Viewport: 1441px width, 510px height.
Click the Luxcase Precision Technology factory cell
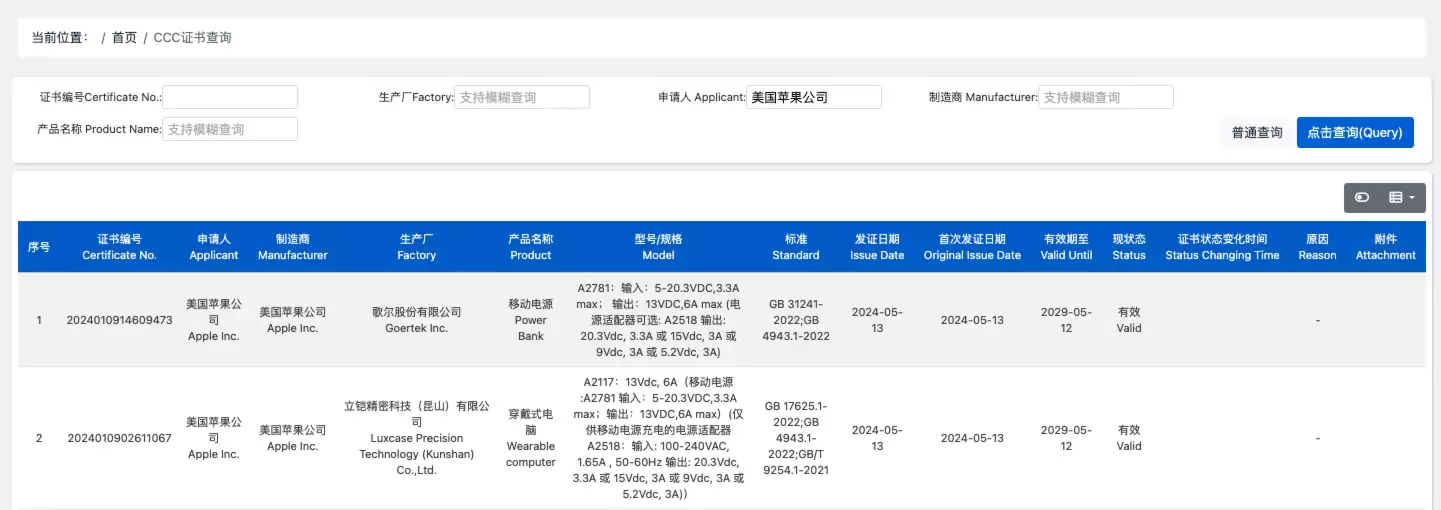click(x=416, y=438)
